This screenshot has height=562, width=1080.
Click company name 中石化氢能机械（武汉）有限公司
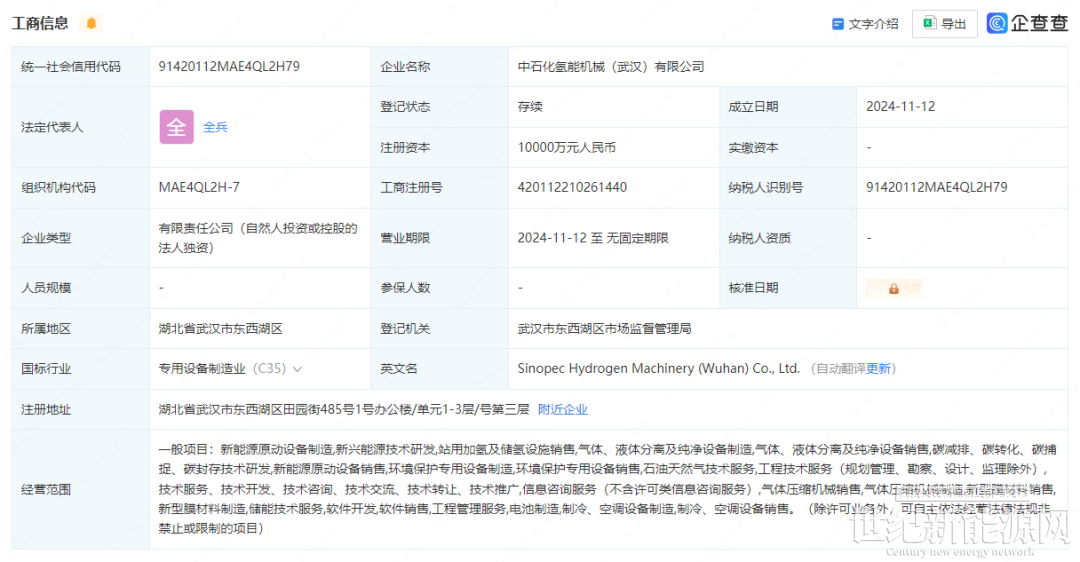tap(611, 66)
